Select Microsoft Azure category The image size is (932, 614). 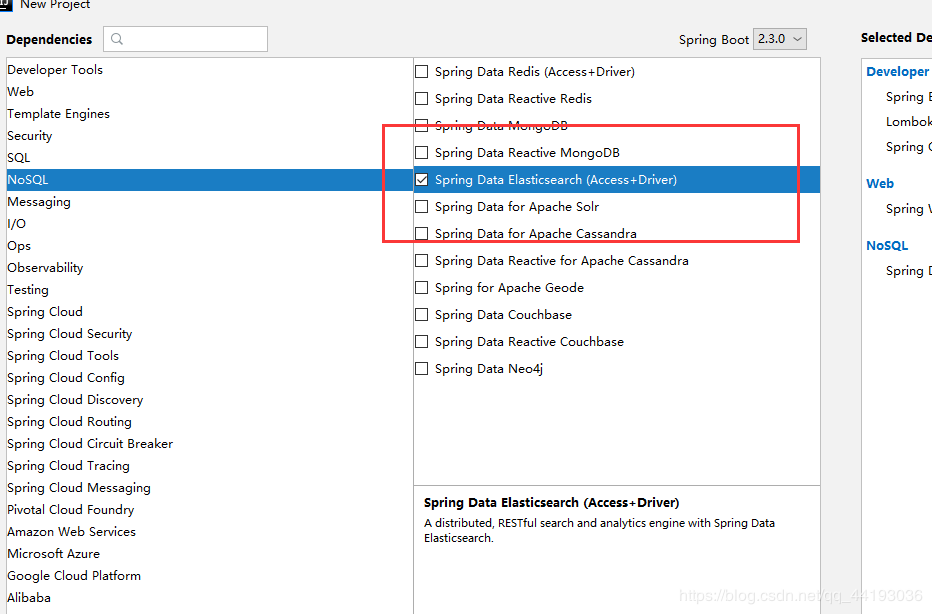[209, 553]
